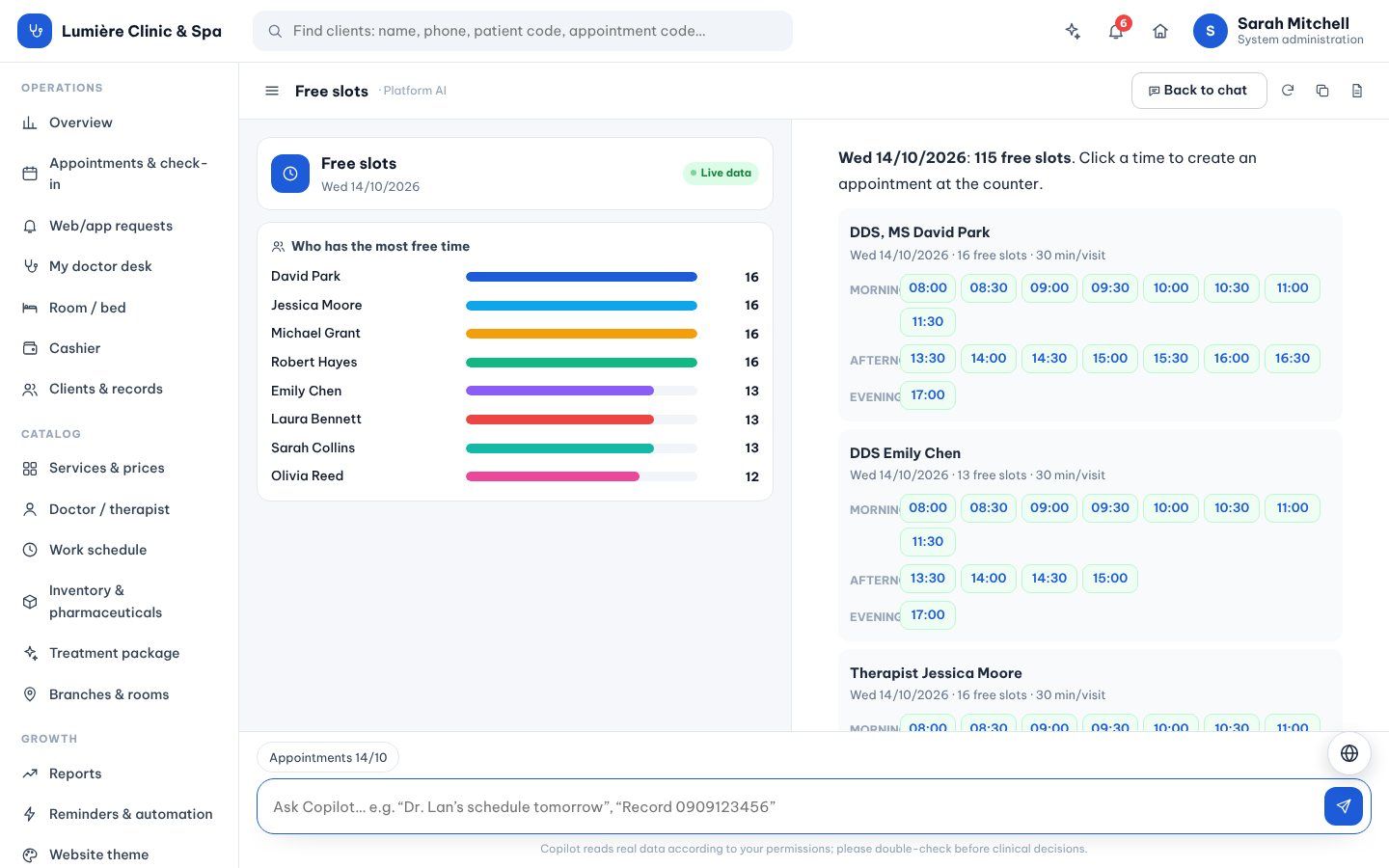Open the Cashier page
Screen dimensions: 1389x868
120,348
